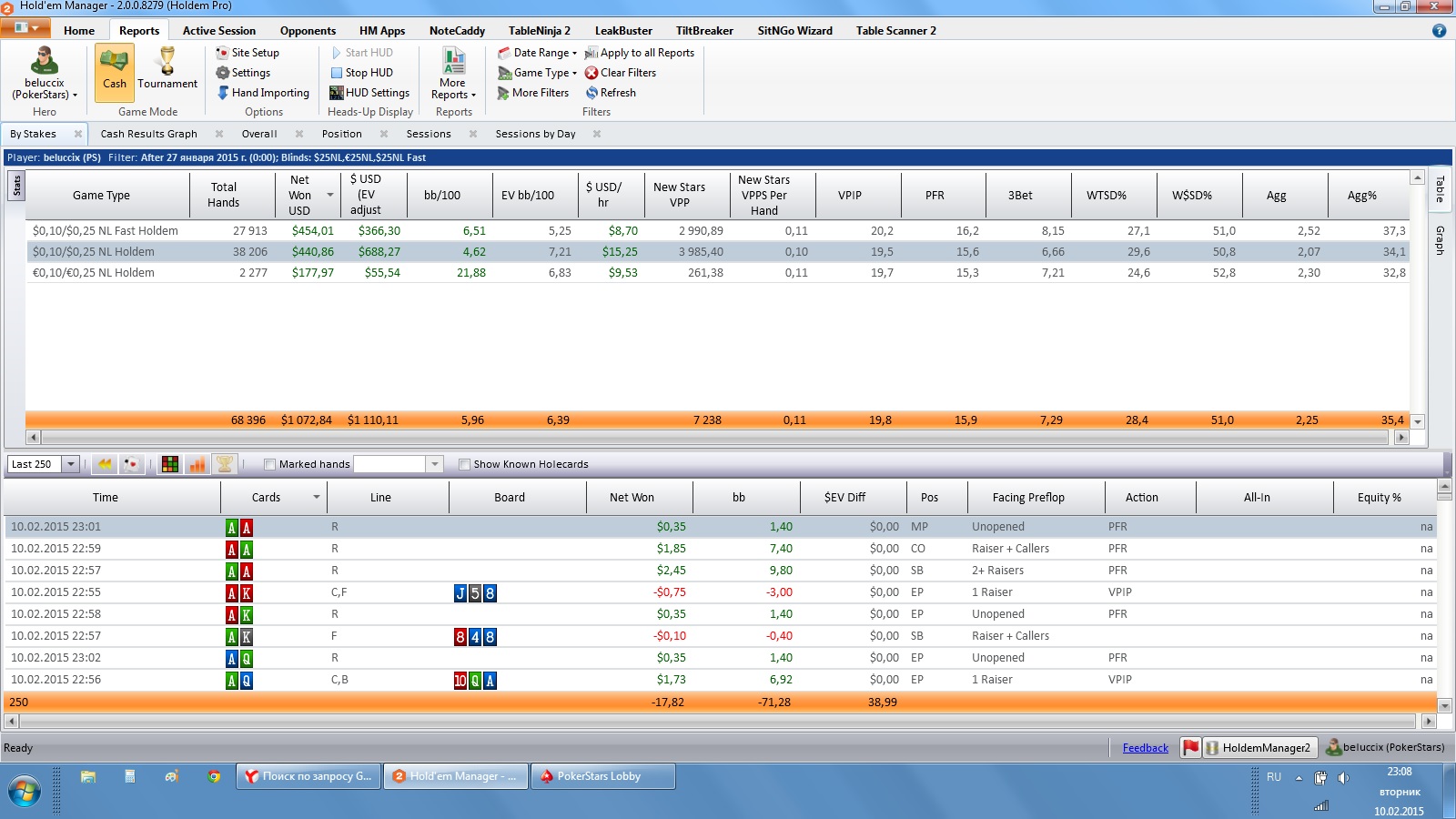Close the Sessions by Day tab
The width and height of the screenshot is (1456, 819).
[x=597, y=134]
